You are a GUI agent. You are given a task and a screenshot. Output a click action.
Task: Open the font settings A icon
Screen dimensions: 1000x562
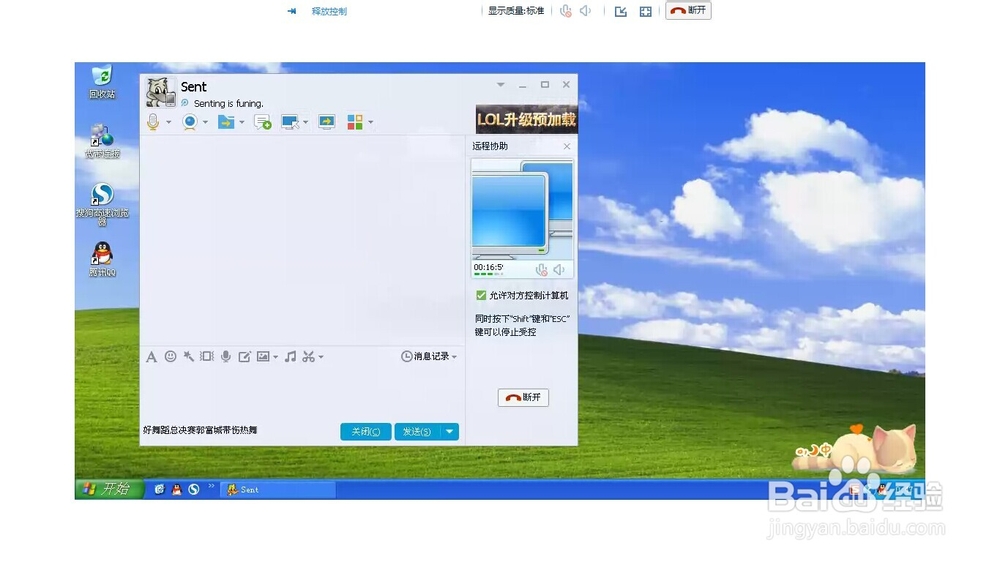pyautogui.click(x=151, y=357)
